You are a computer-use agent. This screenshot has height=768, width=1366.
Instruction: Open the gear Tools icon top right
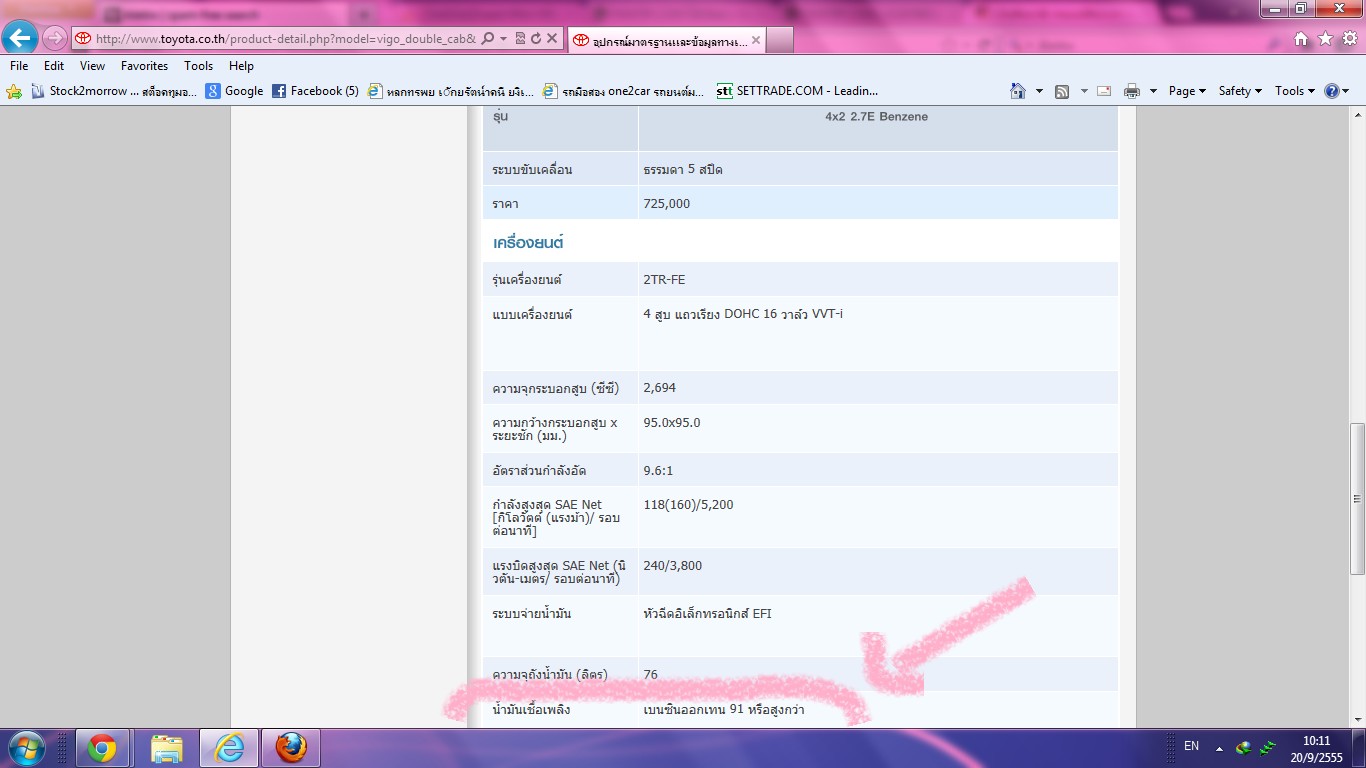click(1349, 38)
